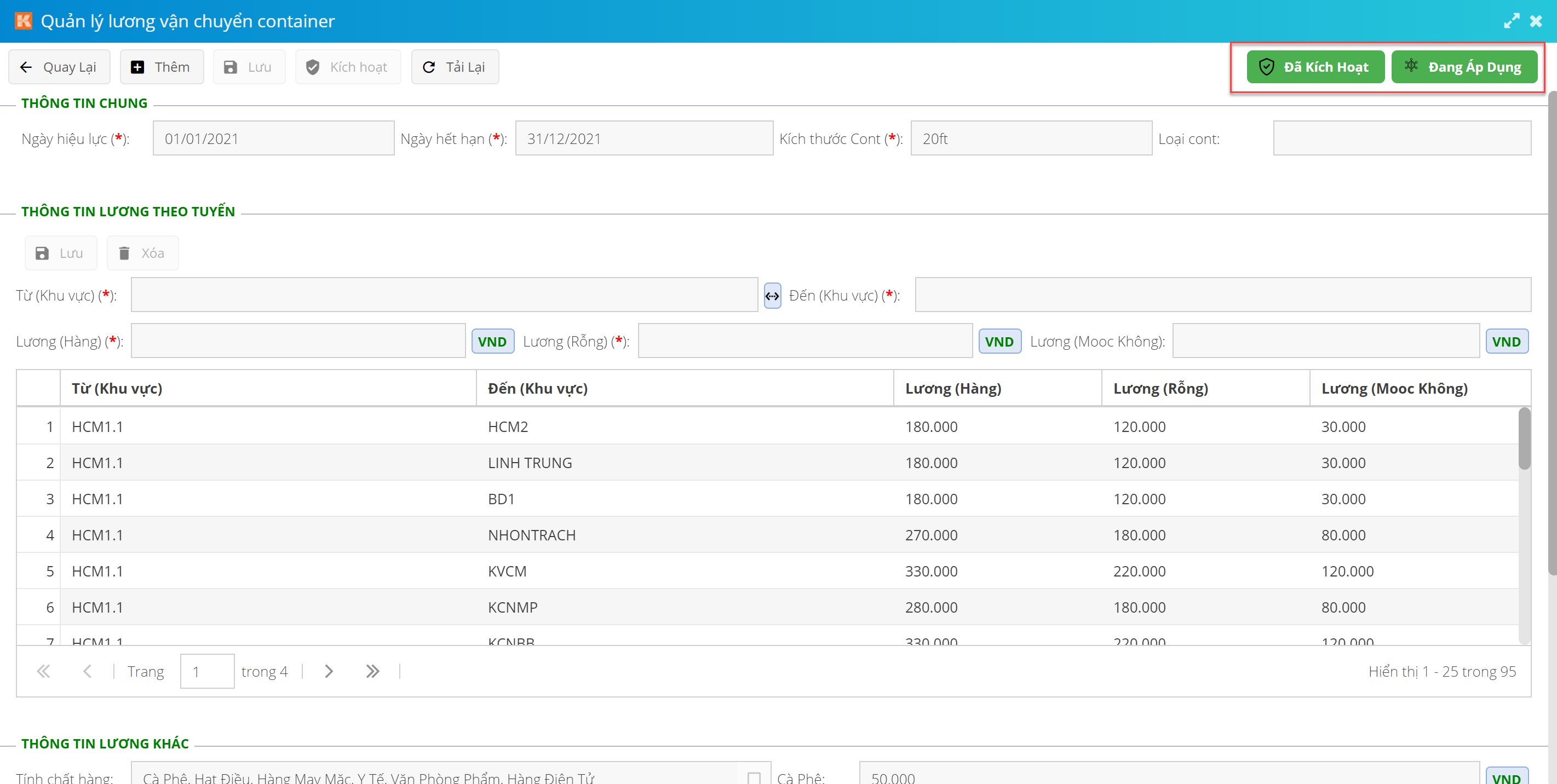The image size is (1557, 784).
Task: Open the Đến (Khu vực) combo box
Action: pos(1222,295)
